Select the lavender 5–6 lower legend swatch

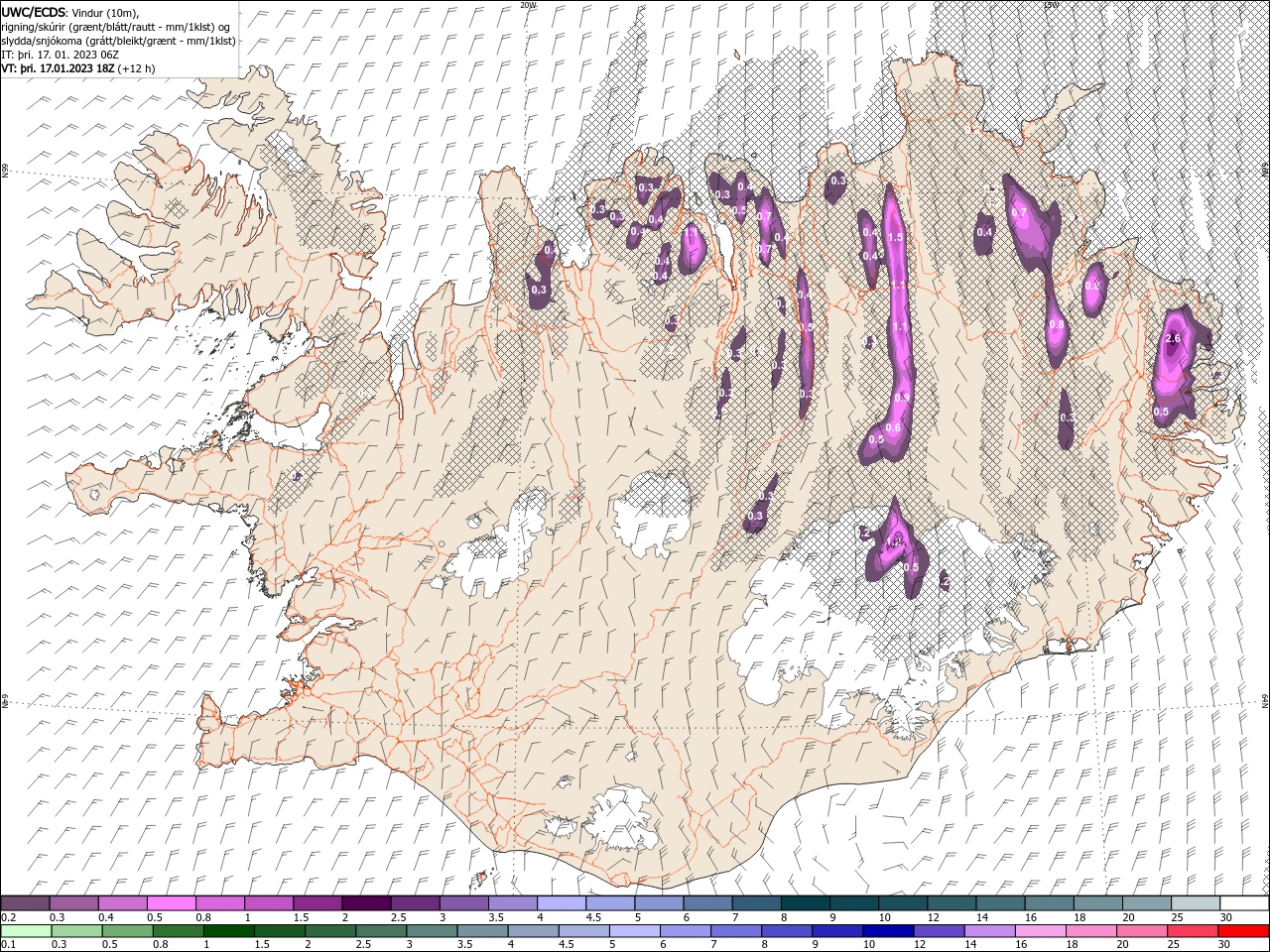pos(634,931)
